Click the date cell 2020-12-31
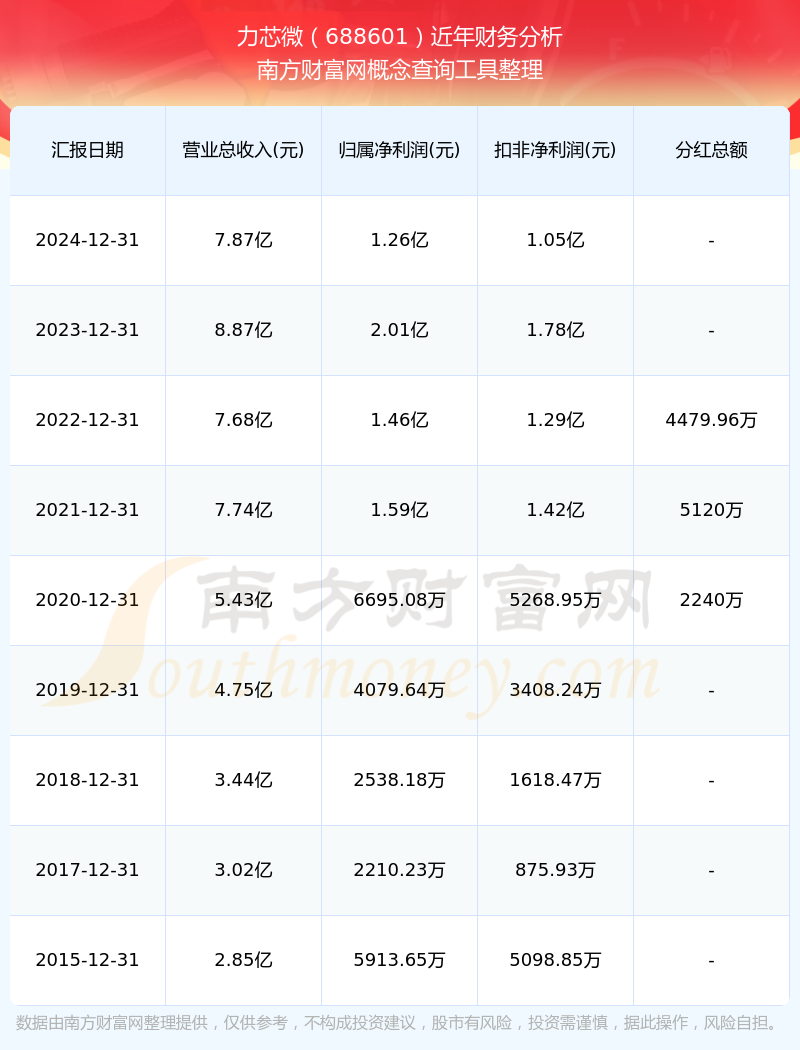This screenshot has width=800, height=1050. point(88,600)
